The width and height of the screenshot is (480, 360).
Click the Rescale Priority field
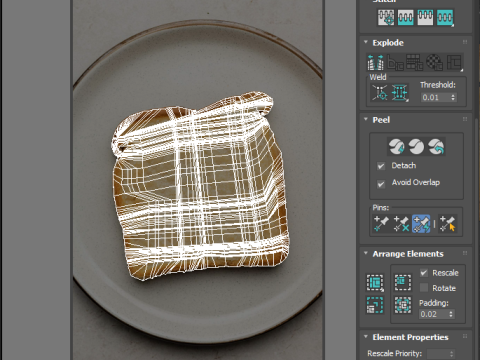pos(438,353)
